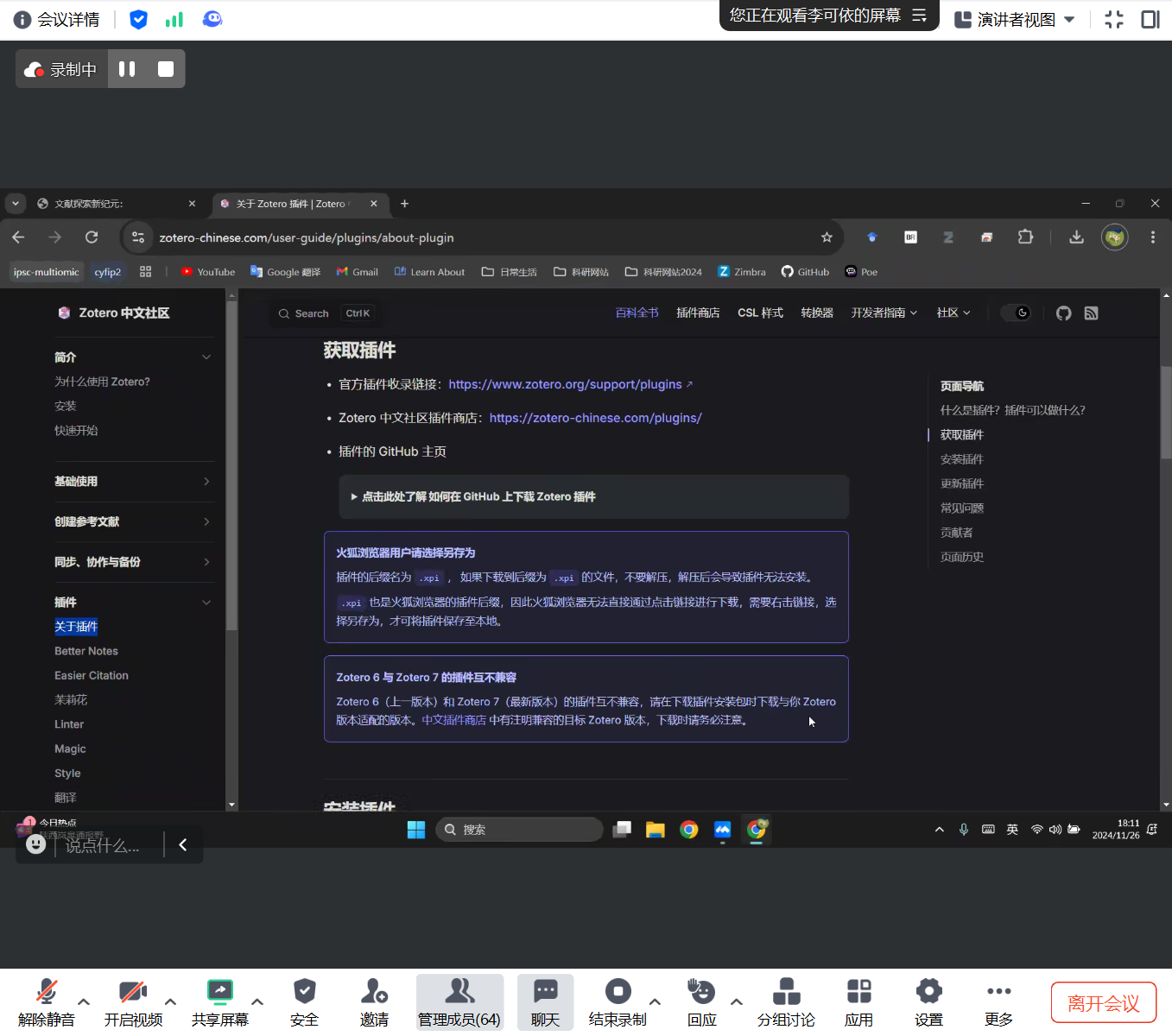Open emoji picker in quick chat bar
This screenshot has width=1172, height=1036.
[x=35, y=844]
